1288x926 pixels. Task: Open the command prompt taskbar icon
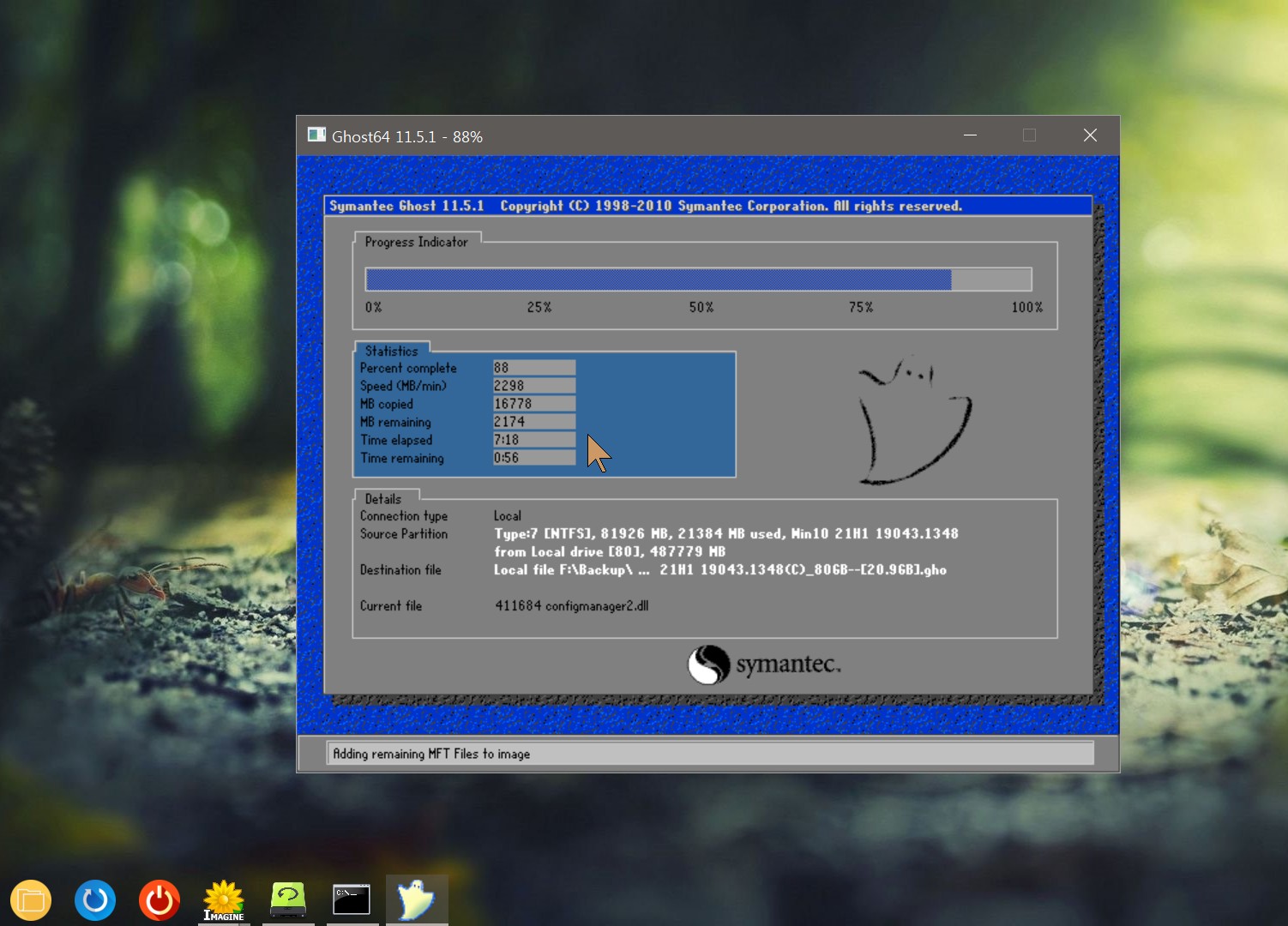(352, 900)
